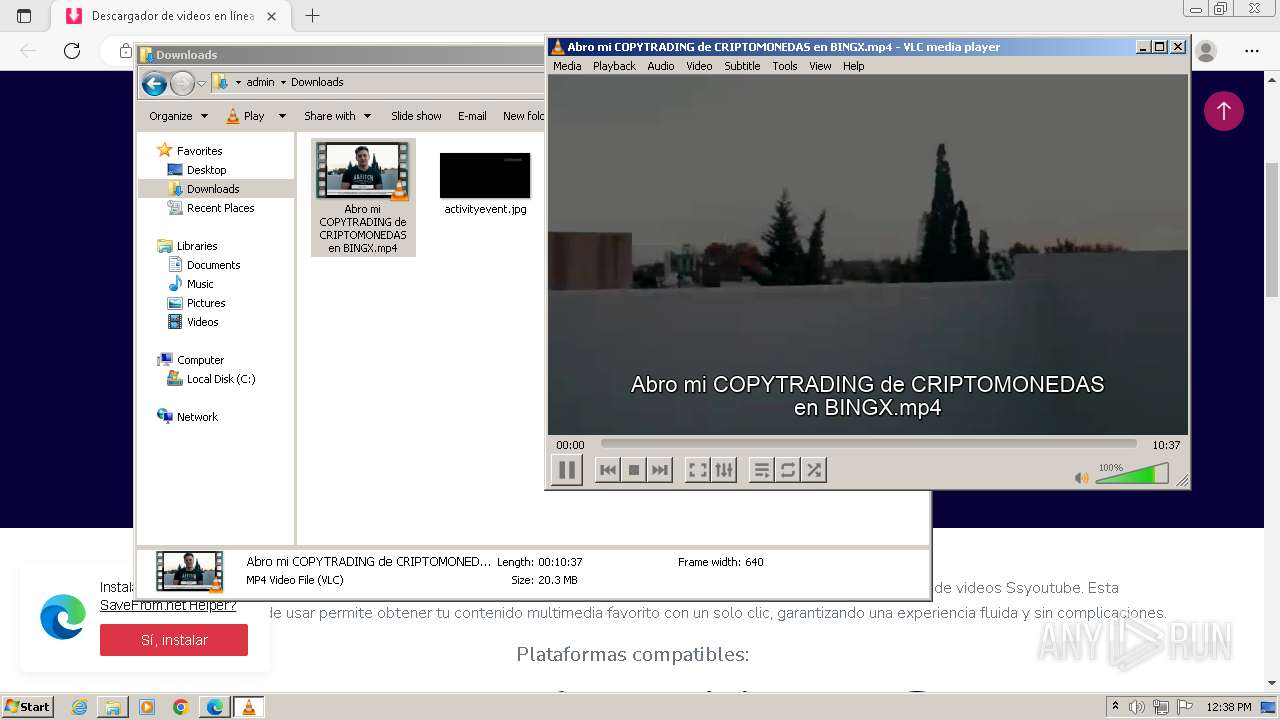The image size is (1280, 720).
Task: Open VLC Playback menu
Action: [614, 66]
